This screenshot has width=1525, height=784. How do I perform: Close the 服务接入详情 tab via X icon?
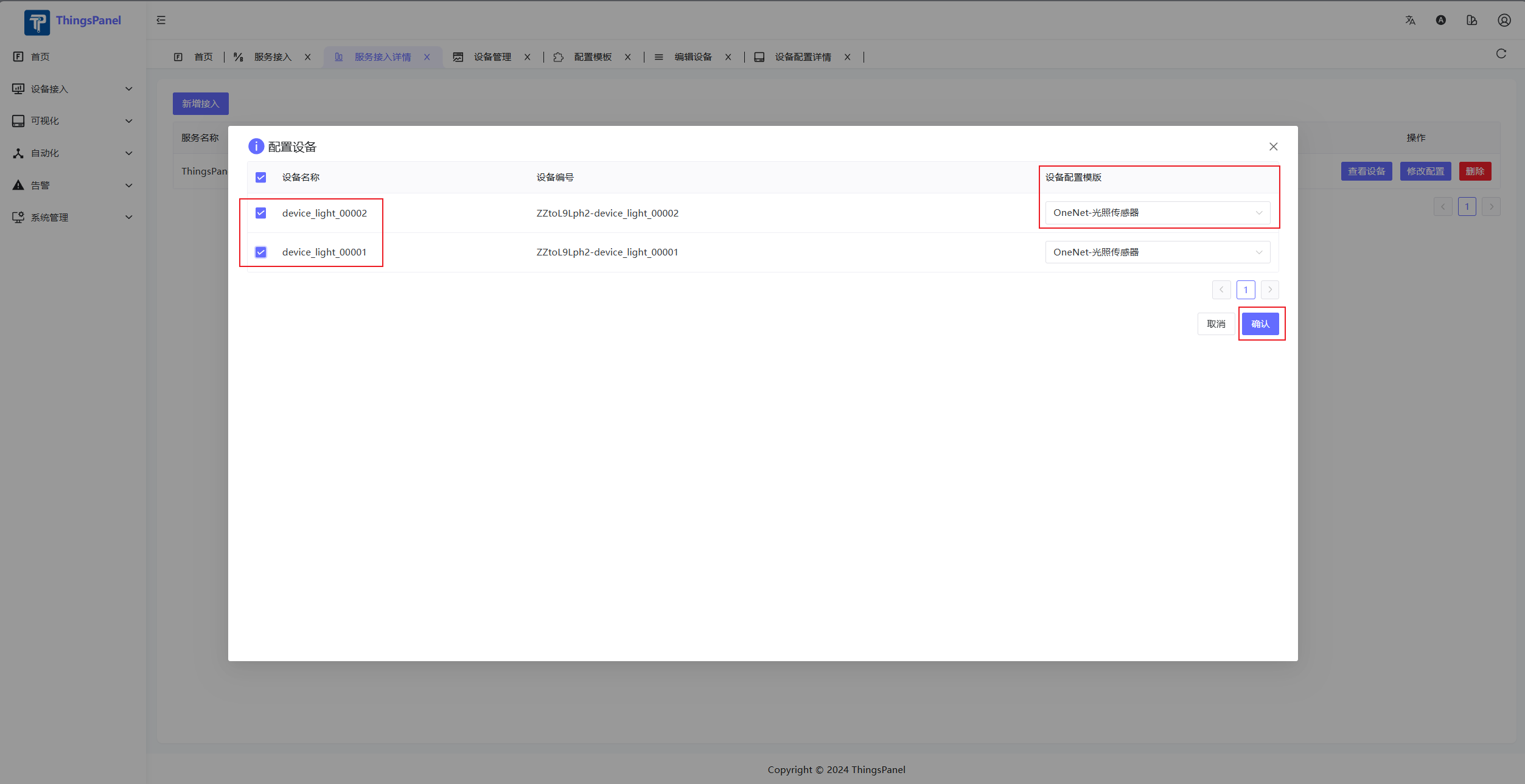coord(427,57)
